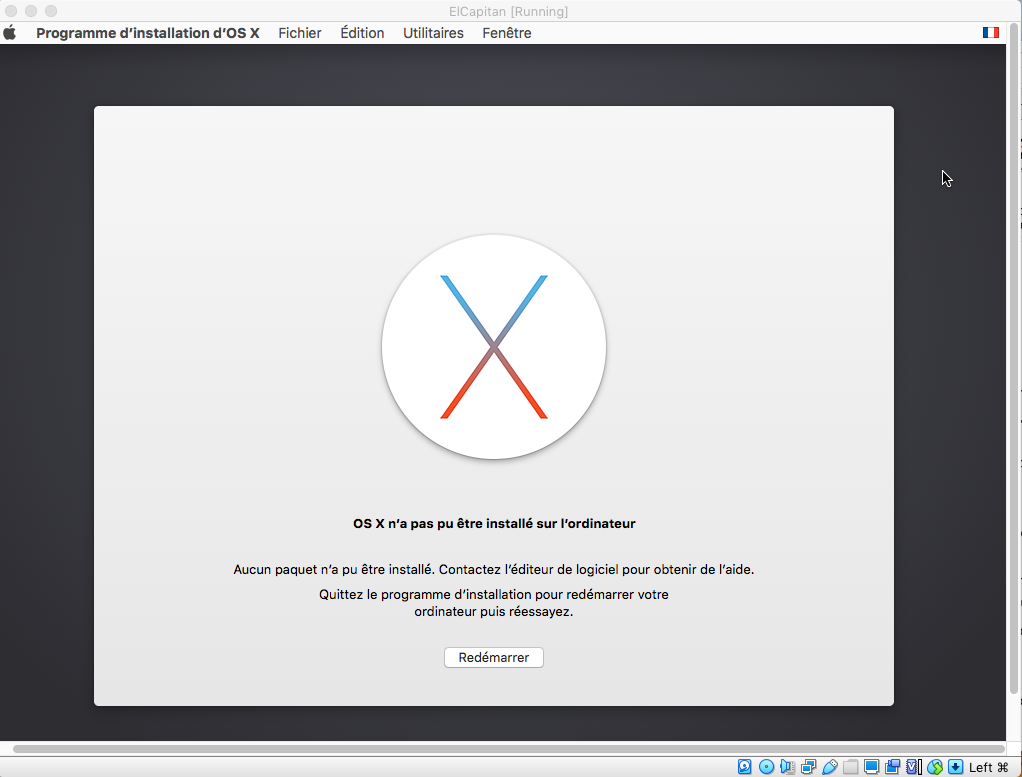The height and width of the screenshot is (777, 1022).
Task: Open the Fenêtre menu
Action: (506, 33)
